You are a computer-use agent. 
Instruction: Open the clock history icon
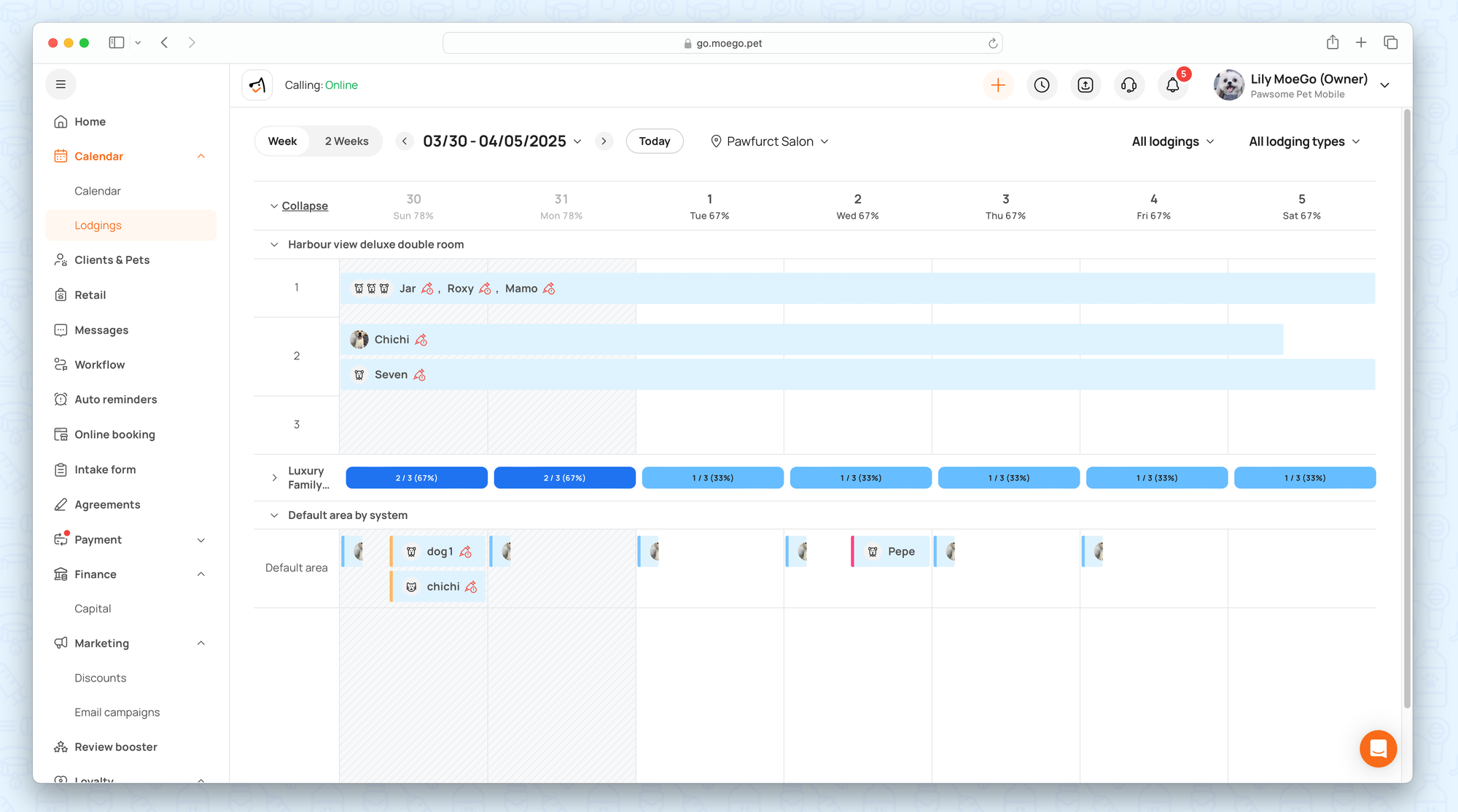click(x=1042, y=85)
